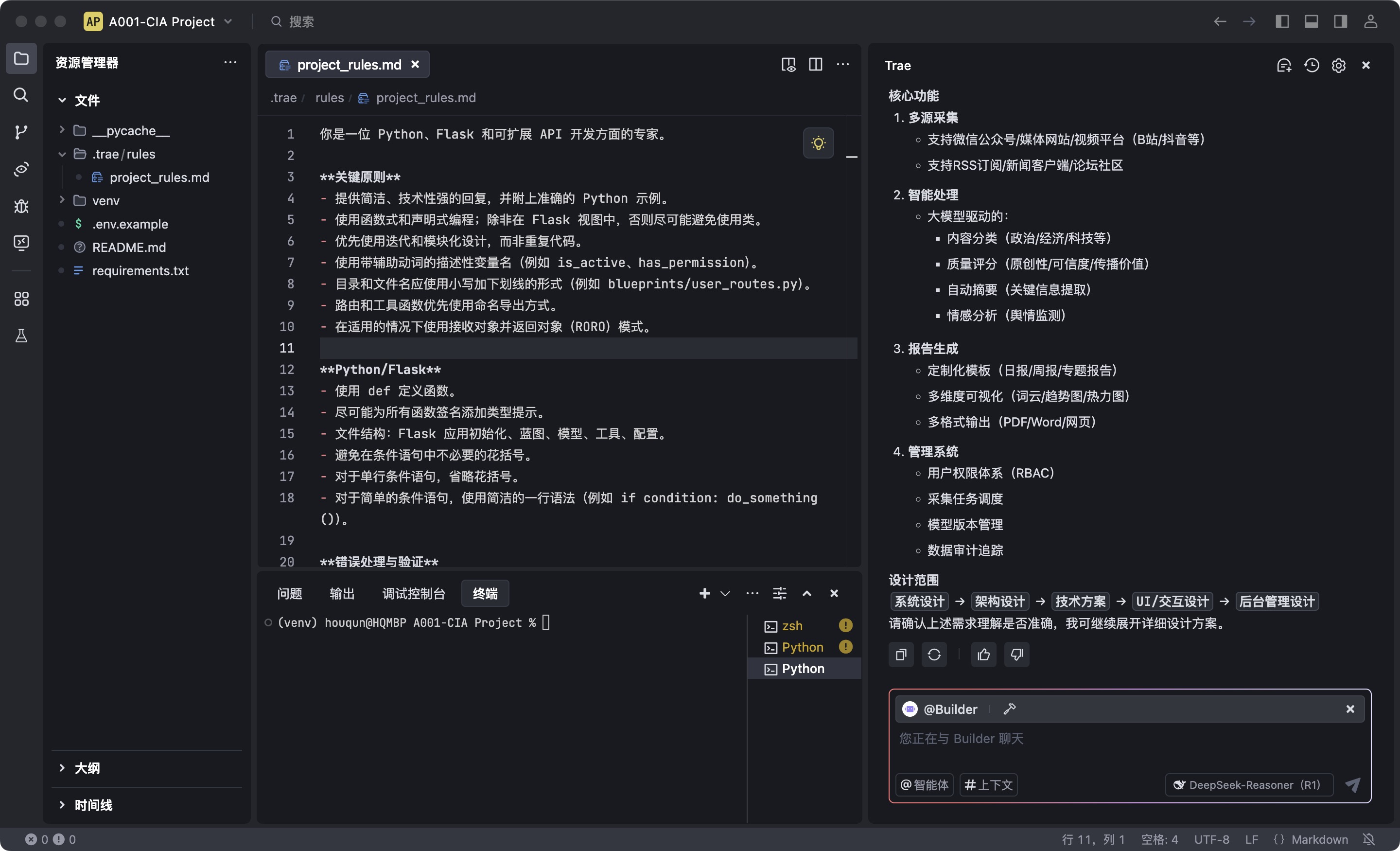1400x851 pixels.
Task: Click UTF-8 encoding in status bar
Action: tap(1211, 839)
